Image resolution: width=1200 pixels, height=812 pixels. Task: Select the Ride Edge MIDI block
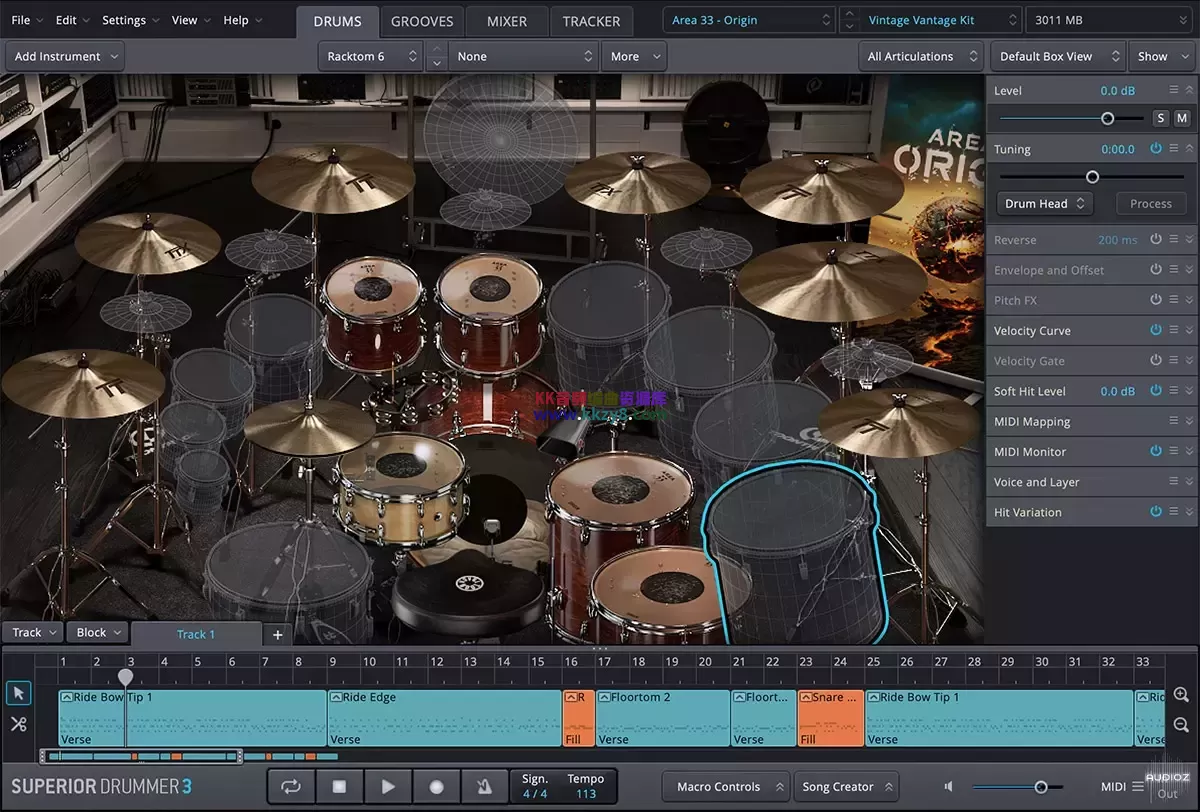click(x=445, y=717)
